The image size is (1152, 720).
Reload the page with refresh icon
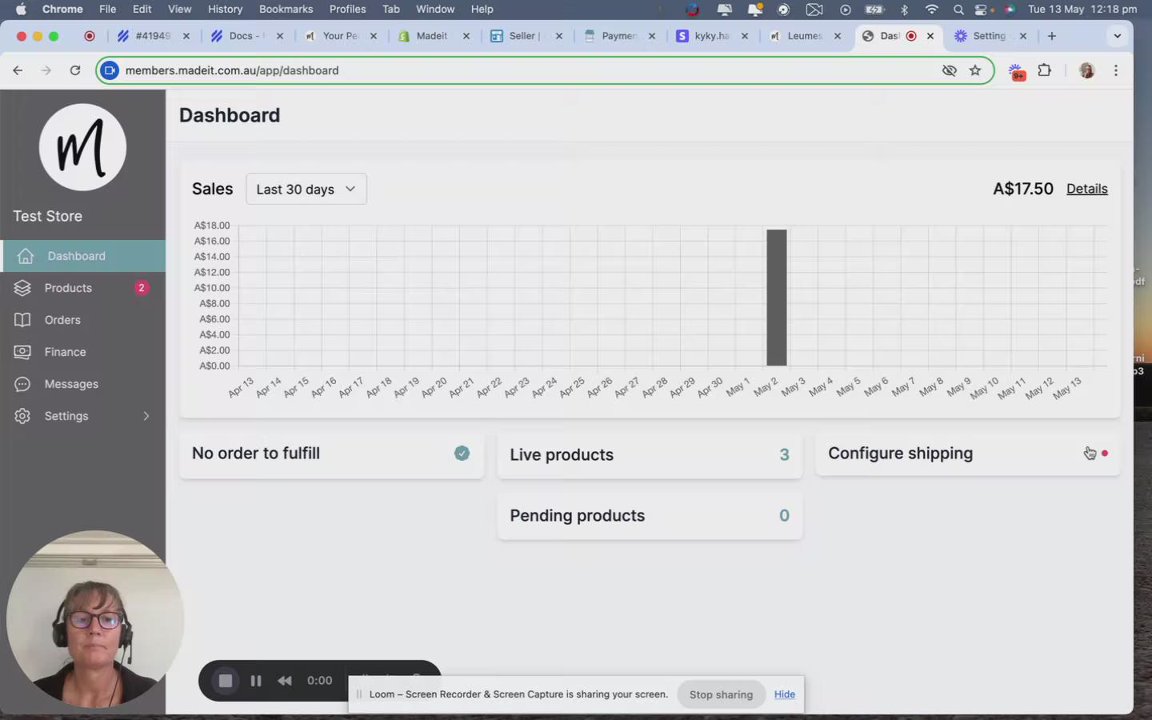tap(75, 71)
